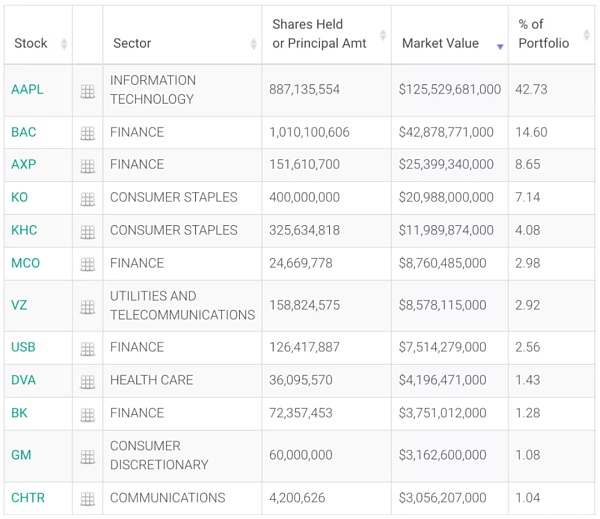Sort the table by Stock column
The image size is (600, 519).
click(x=31, y=44)
